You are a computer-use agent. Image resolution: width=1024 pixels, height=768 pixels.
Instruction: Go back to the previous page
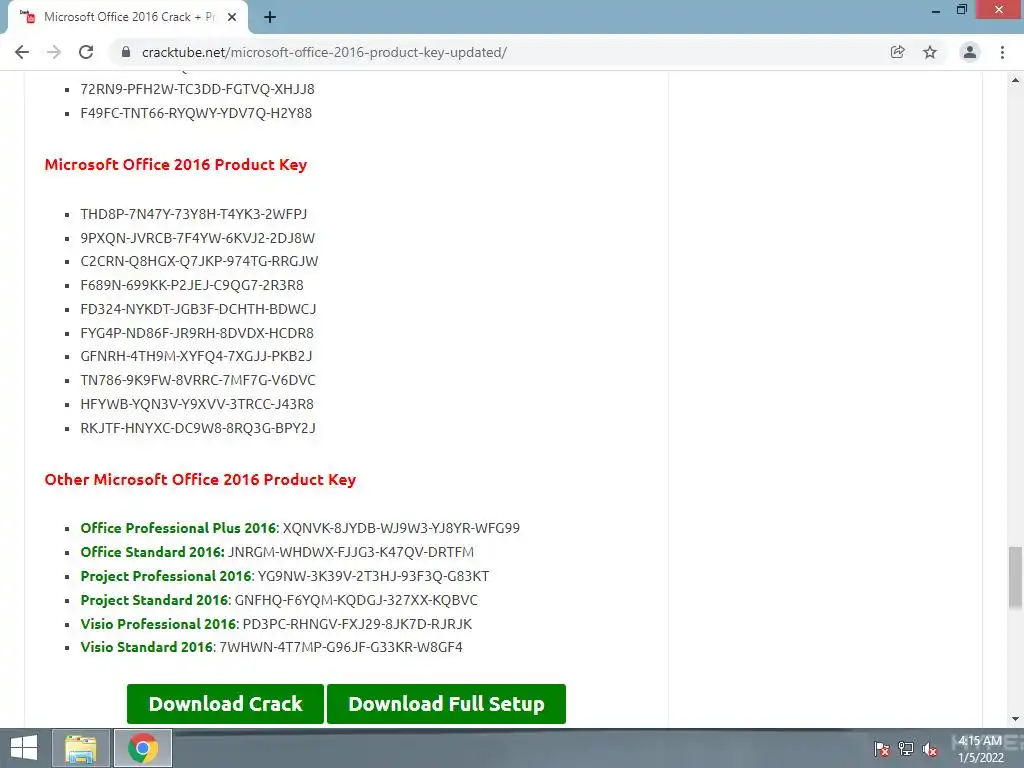22,52
